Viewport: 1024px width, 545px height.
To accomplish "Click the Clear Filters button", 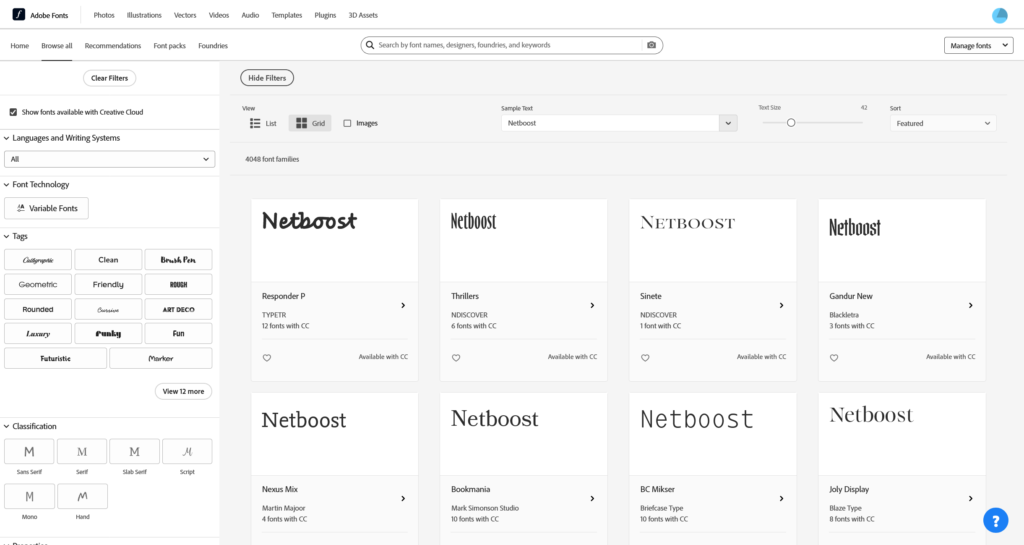I will pyautogui.click(x=109, y=78).
